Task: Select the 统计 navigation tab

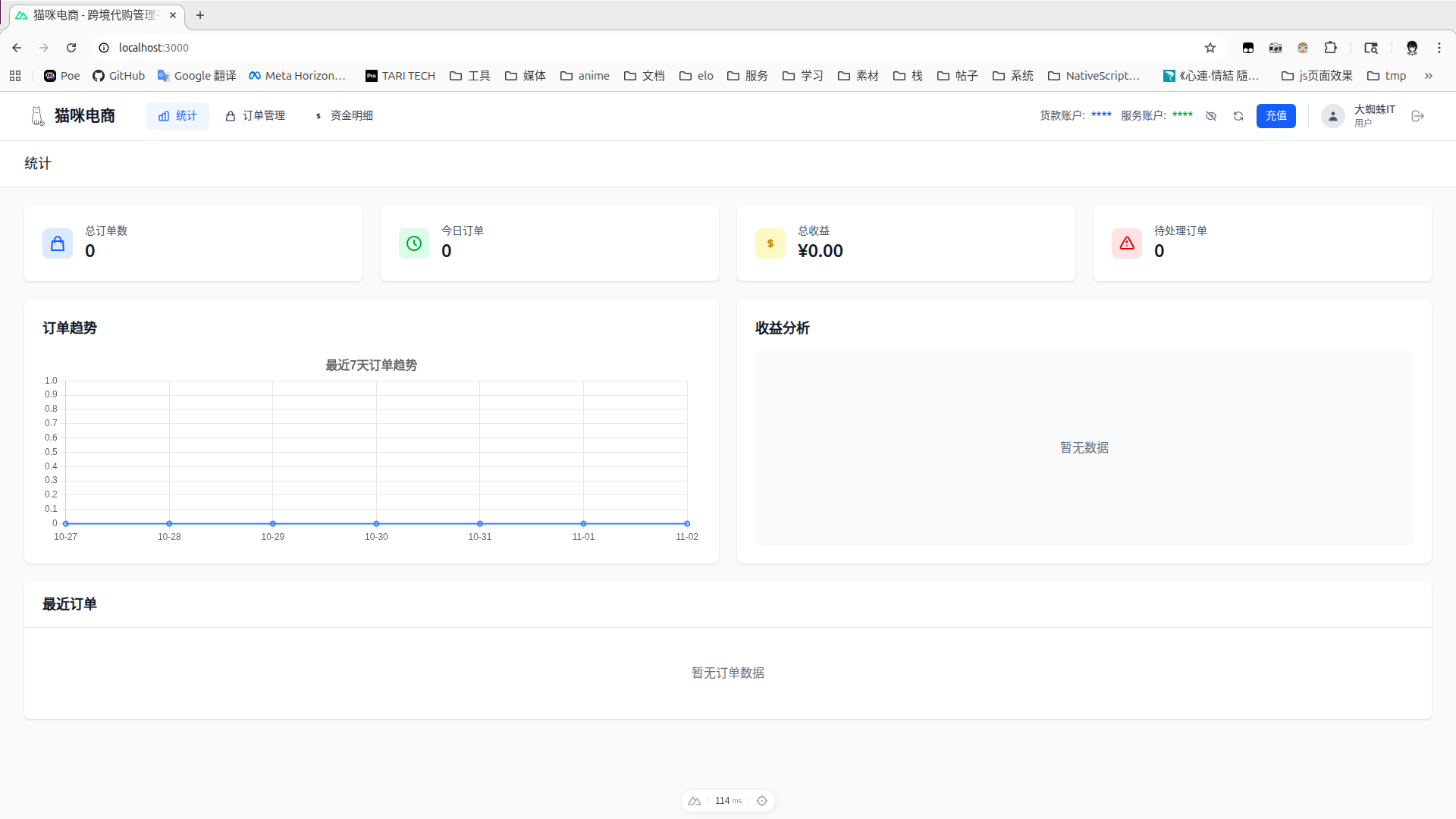Action: pyautogui.click(x=177, y=116)
